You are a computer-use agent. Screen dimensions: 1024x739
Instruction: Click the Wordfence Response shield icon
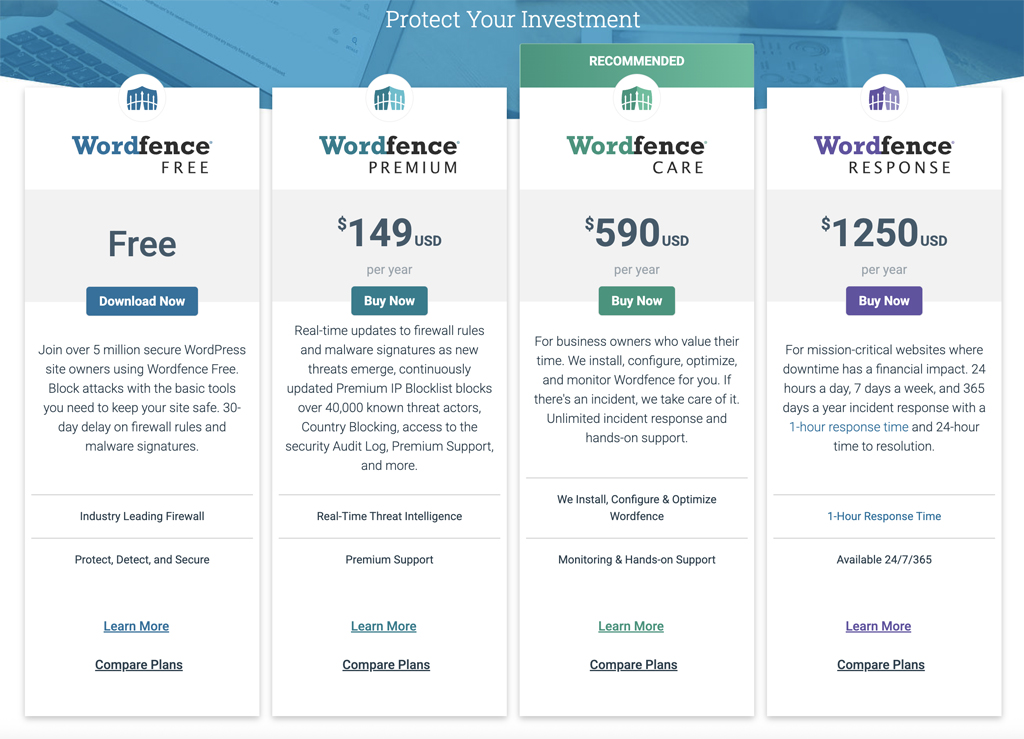(884, 99)
